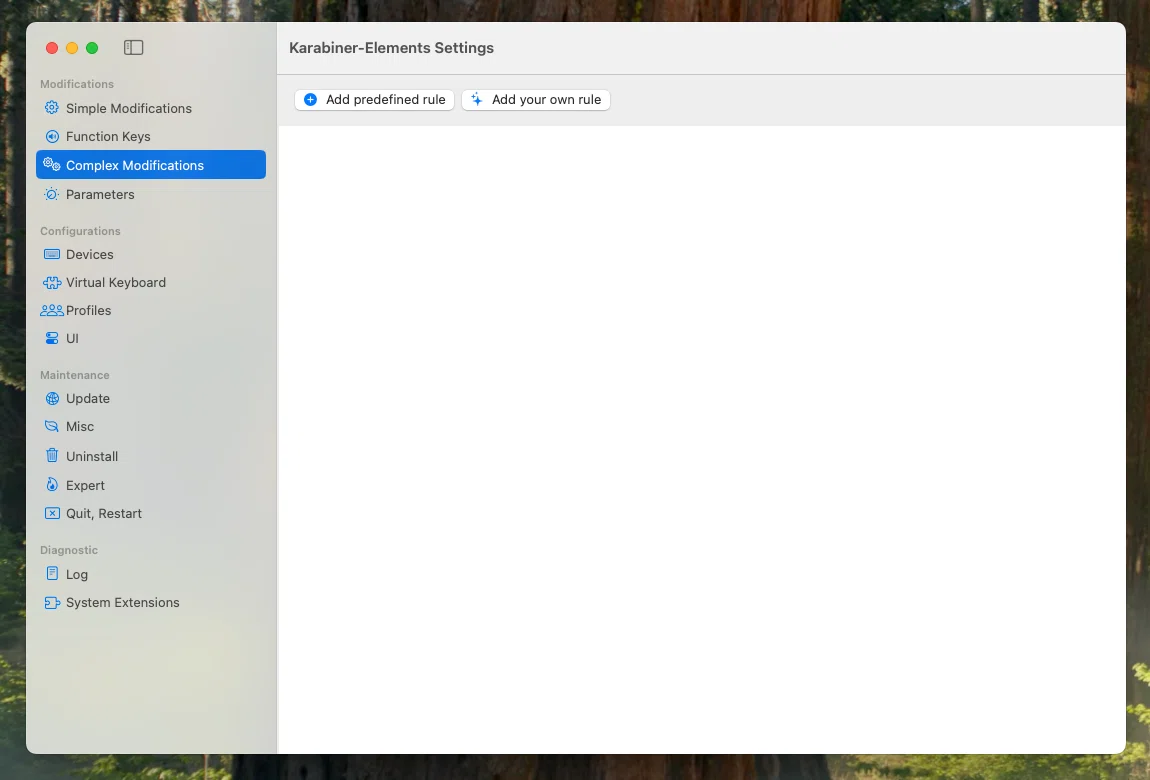Click the Log document icon

[x=51, y=574]
